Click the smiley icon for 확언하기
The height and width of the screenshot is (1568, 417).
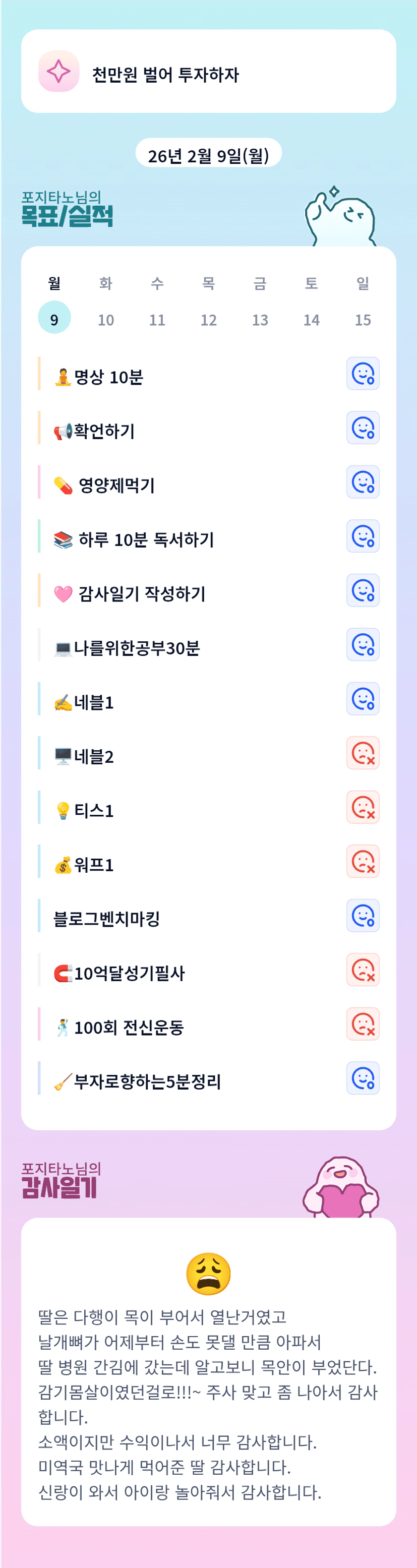point(363,428)
